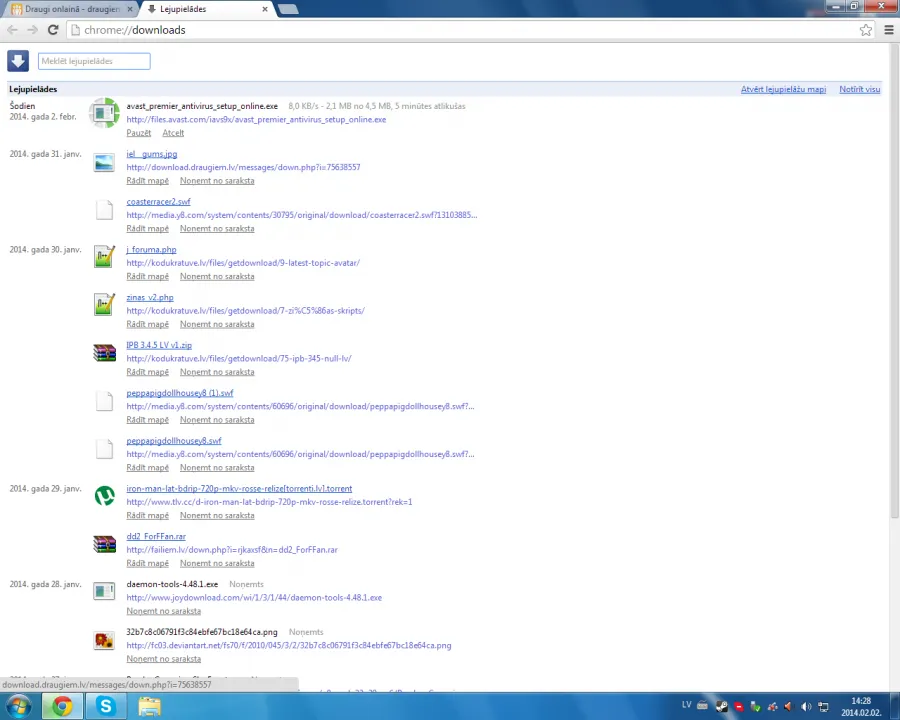Image resolution: width=900 pixels, height=720 pixels.
Task: Reload the page with the refresh button
Action: point(53,30)
